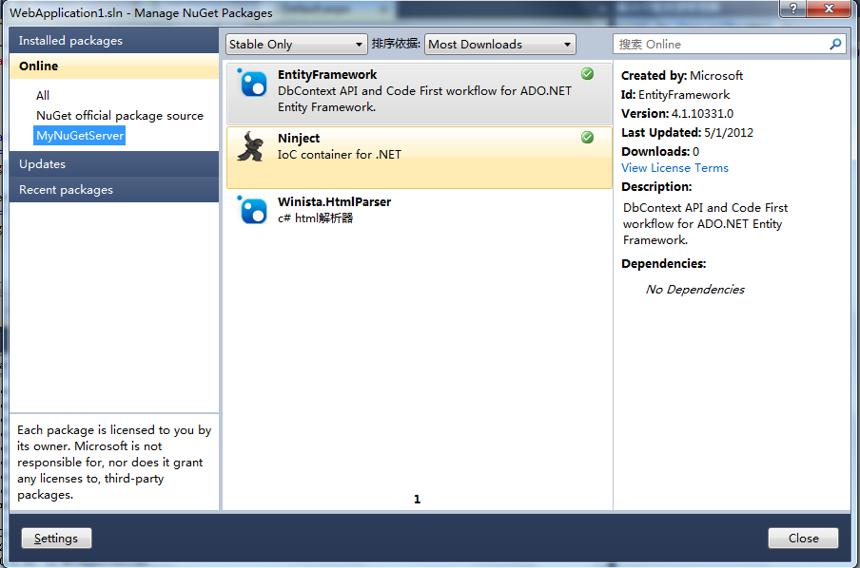
Task: Click the Ninject ninja icon
Action: point(251,146)
